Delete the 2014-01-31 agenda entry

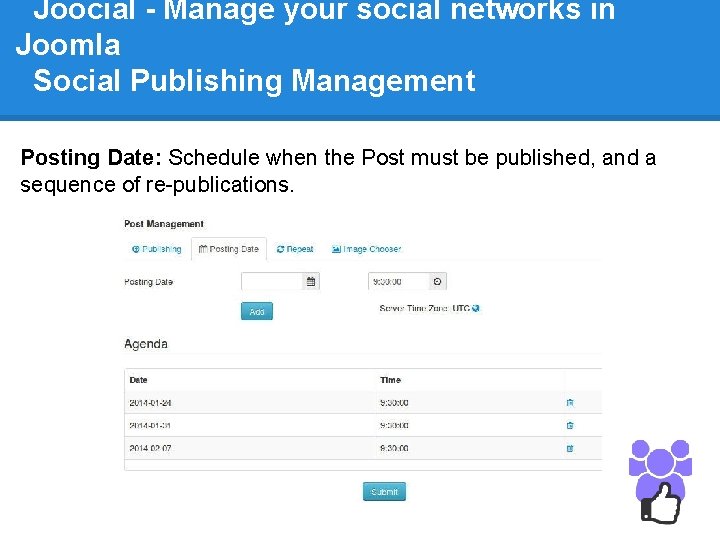click(570, 425)
